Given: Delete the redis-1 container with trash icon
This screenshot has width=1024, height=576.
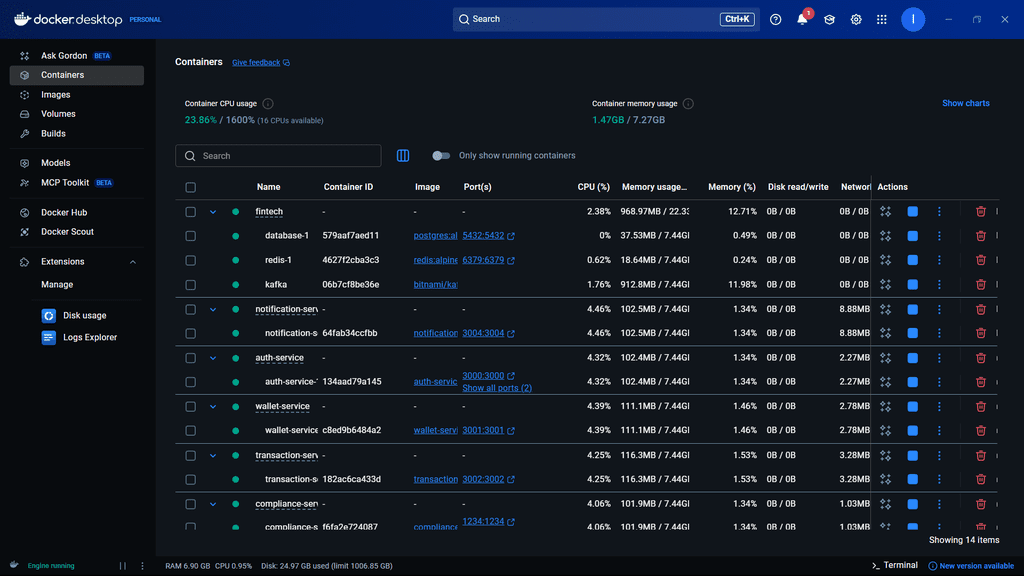Looking at the screenshot, I should tap(980, 260).
